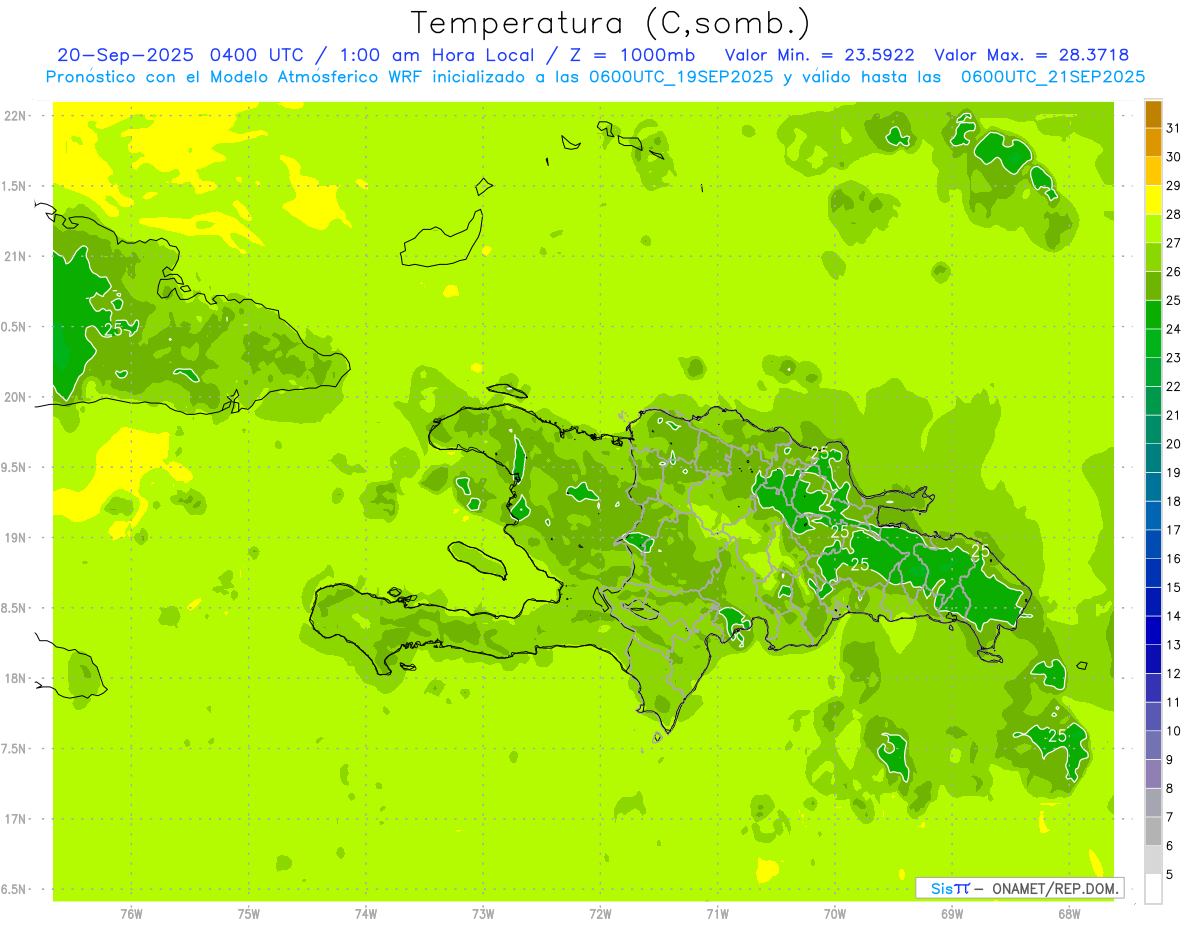Click the 25 contour label over Cuba
This screenshot has height=927, width=1200.
[x=113, y=329]
